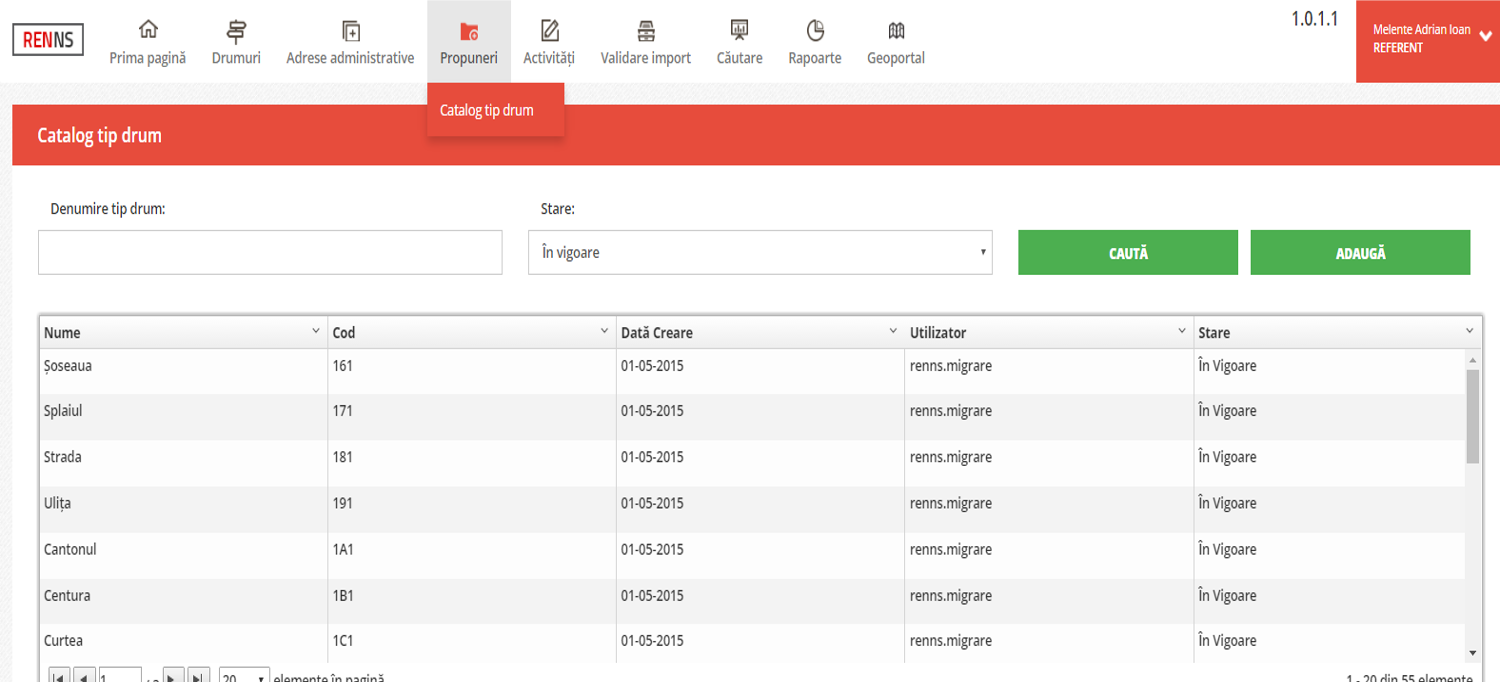Viewport: 1500px width, 682px height.
Task: Click the RENNS logo
Action: click(x=48, y=40)
